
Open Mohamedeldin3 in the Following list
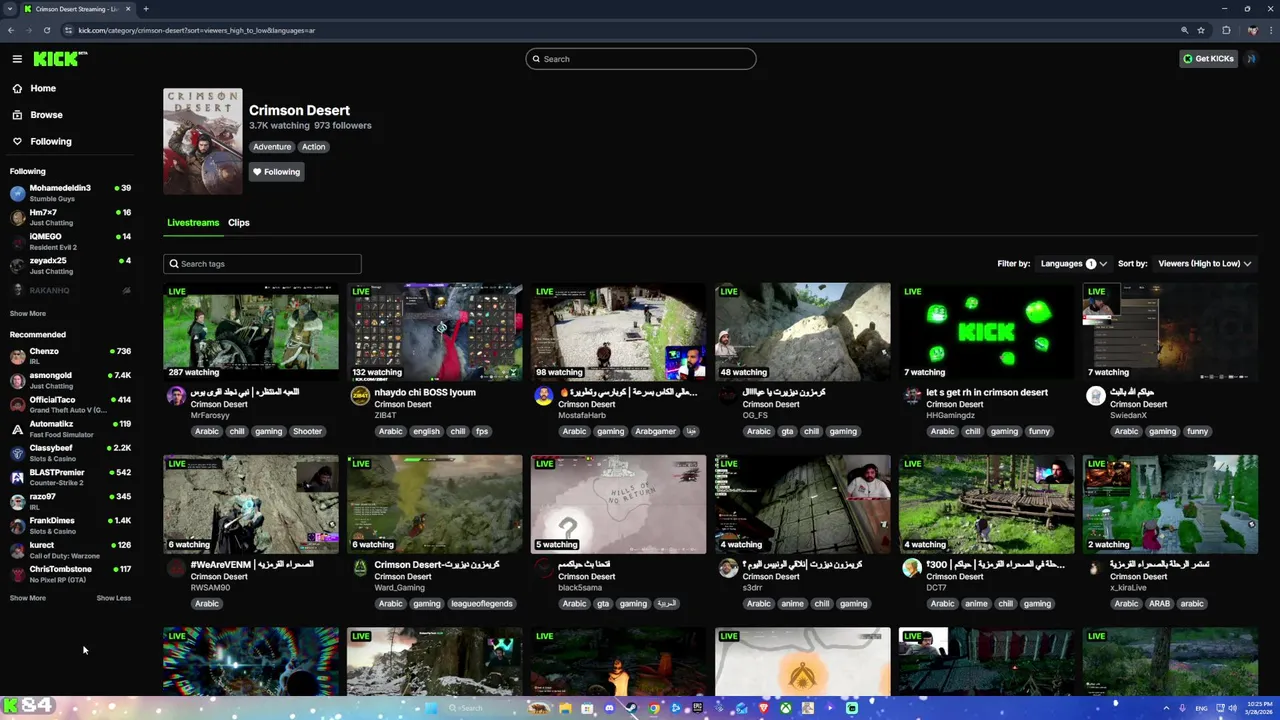pyautogui.click(x=70, y=193)
